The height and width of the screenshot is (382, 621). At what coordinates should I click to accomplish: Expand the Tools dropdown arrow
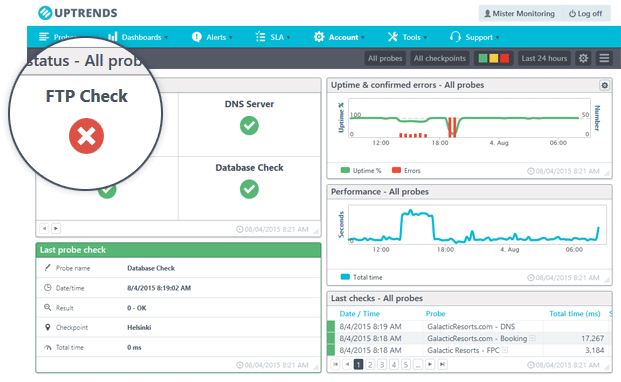(425, 38)
